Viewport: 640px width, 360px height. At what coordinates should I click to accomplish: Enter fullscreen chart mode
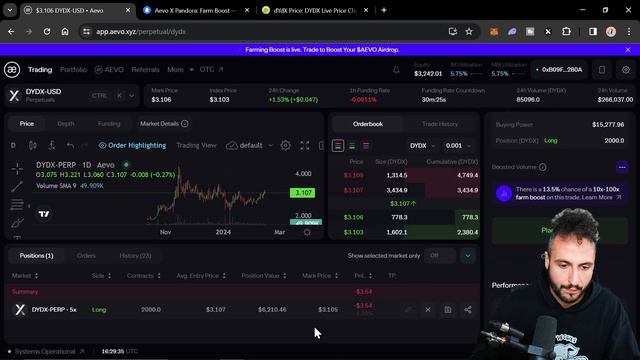(x=304, y=145)
